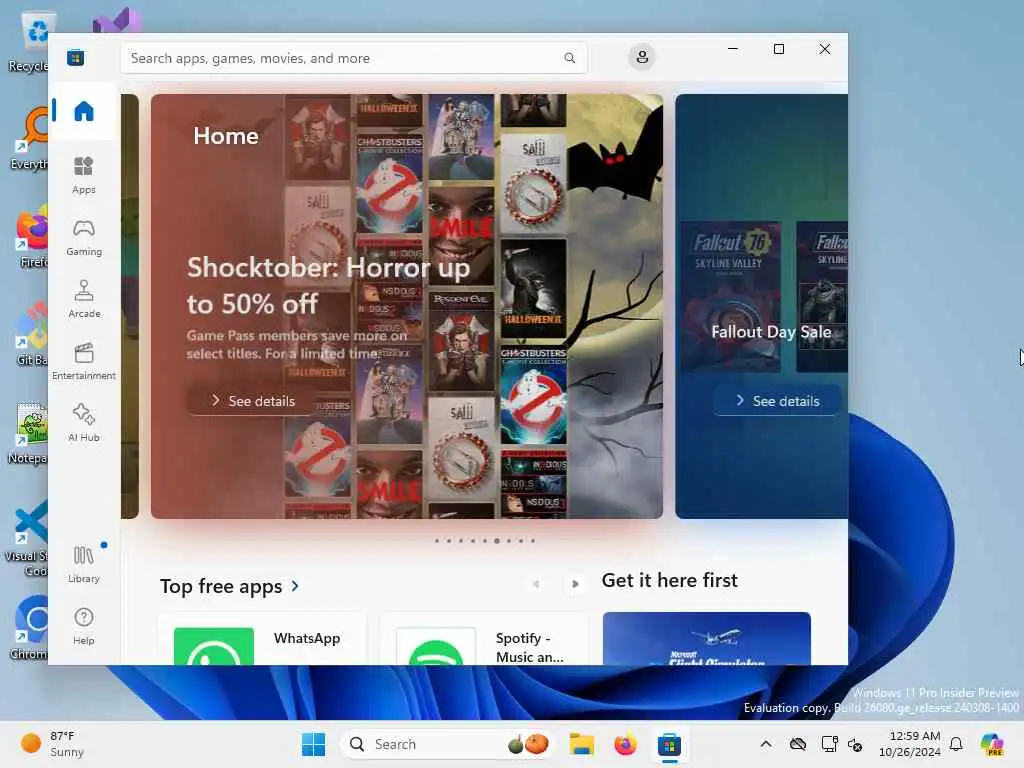Image resolution: width=1024 pixels, height=768 pixels.
Task: Click the volume muted tray icon
Action: [x=856, y=744]
